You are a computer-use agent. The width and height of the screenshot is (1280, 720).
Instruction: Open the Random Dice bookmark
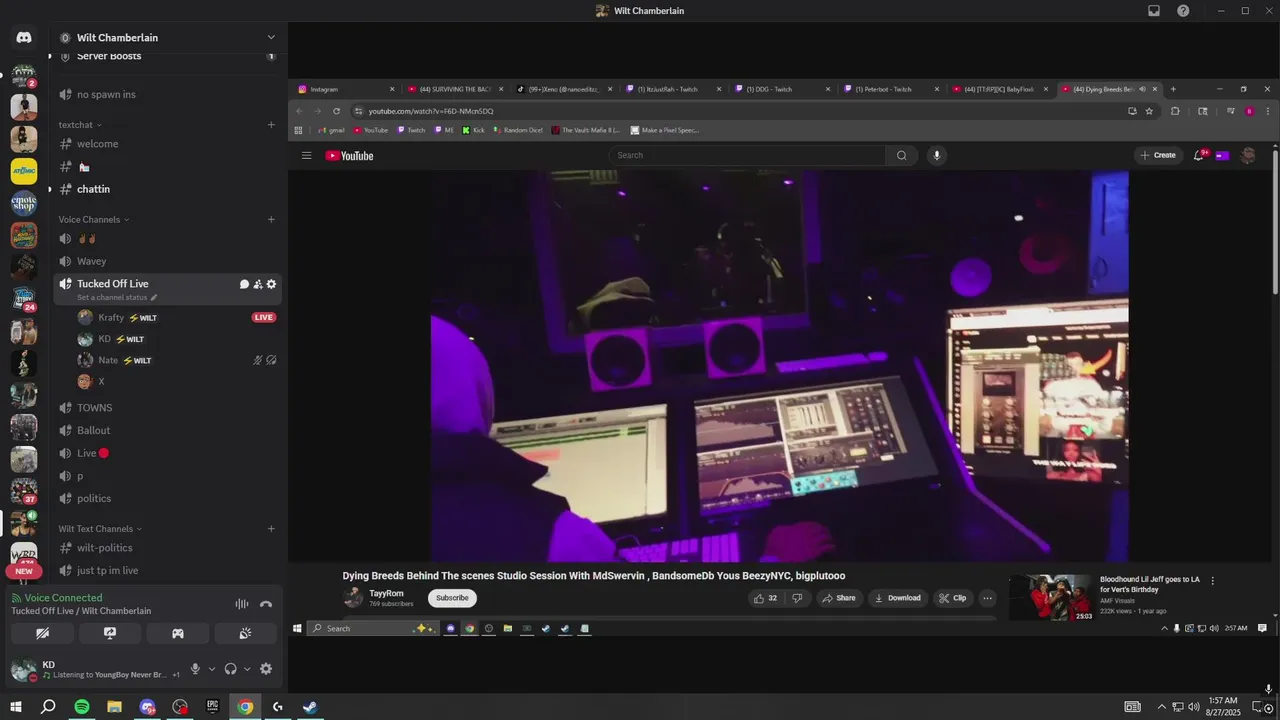pos(517,130)
